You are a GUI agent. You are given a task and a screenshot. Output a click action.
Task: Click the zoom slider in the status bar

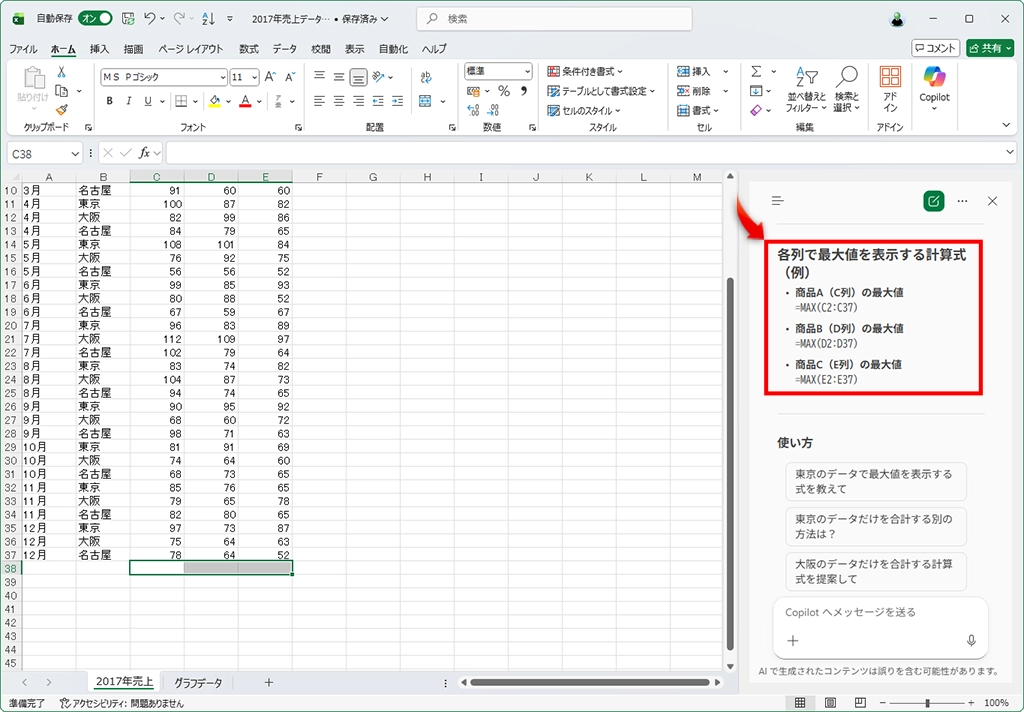[x=929, y=703]
